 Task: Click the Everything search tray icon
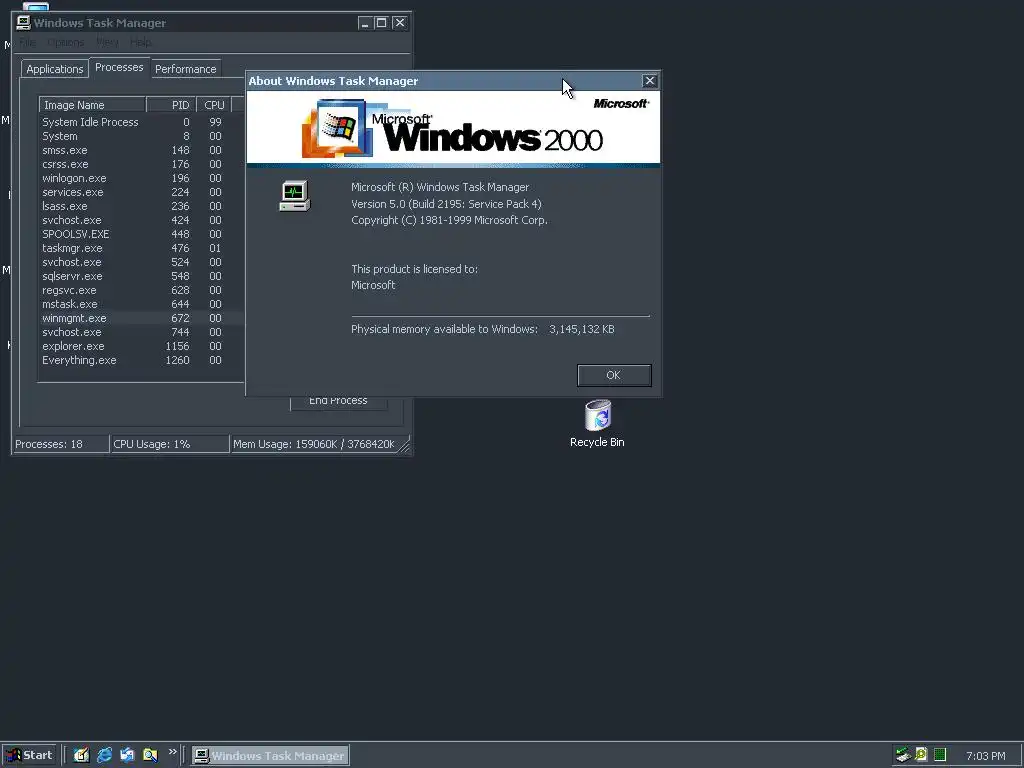921,754
